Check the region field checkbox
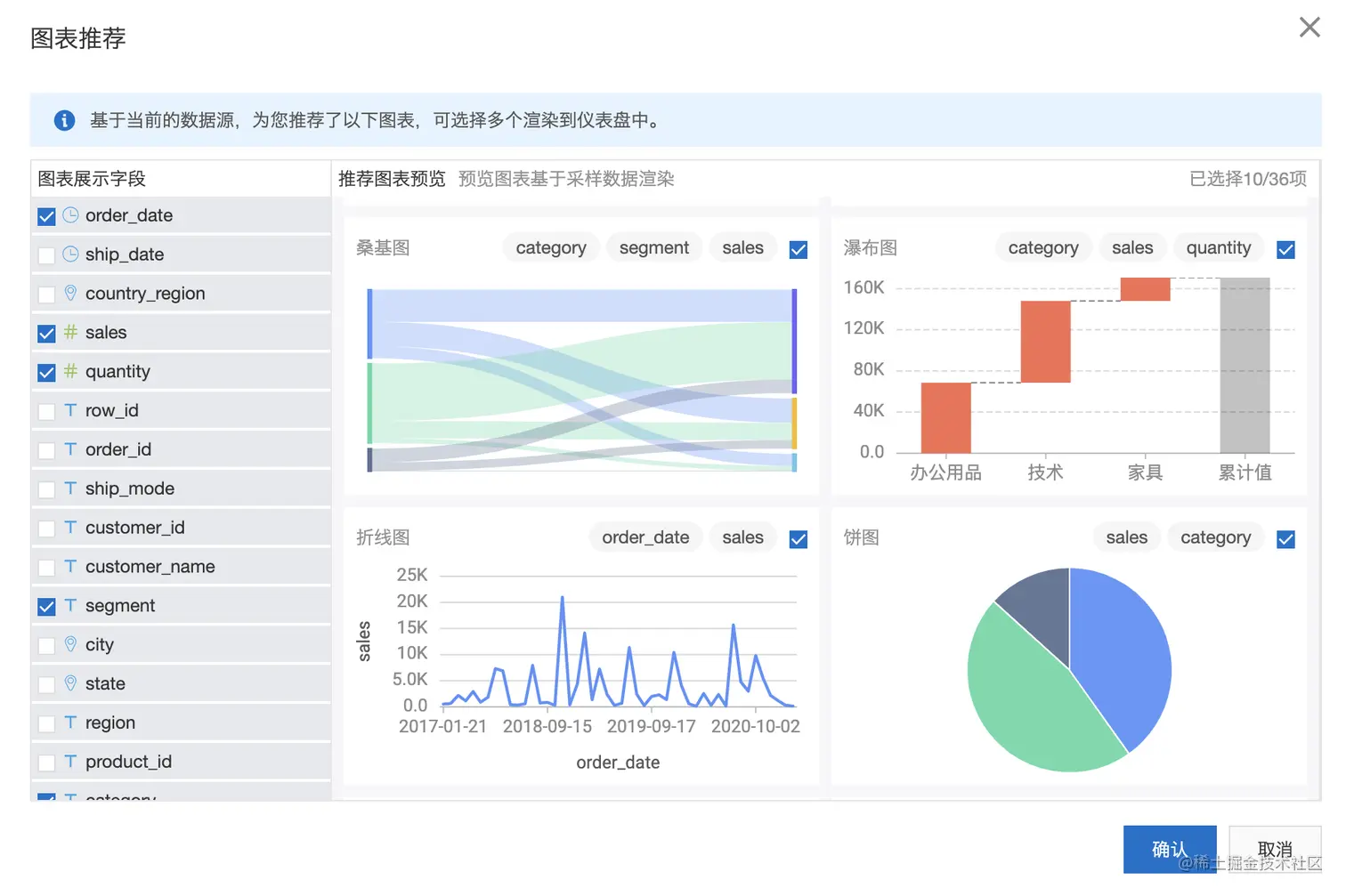1346x896 pixels. 46,724
